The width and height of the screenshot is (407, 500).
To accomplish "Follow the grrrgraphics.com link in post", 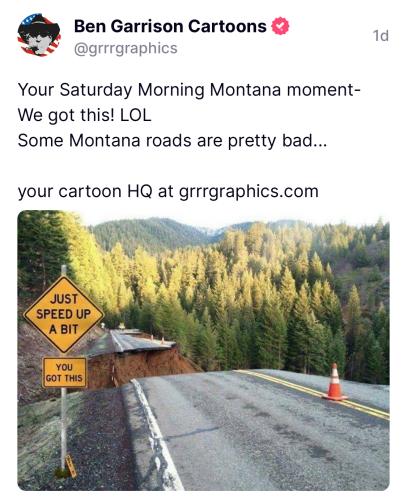I will coord(249,191).
